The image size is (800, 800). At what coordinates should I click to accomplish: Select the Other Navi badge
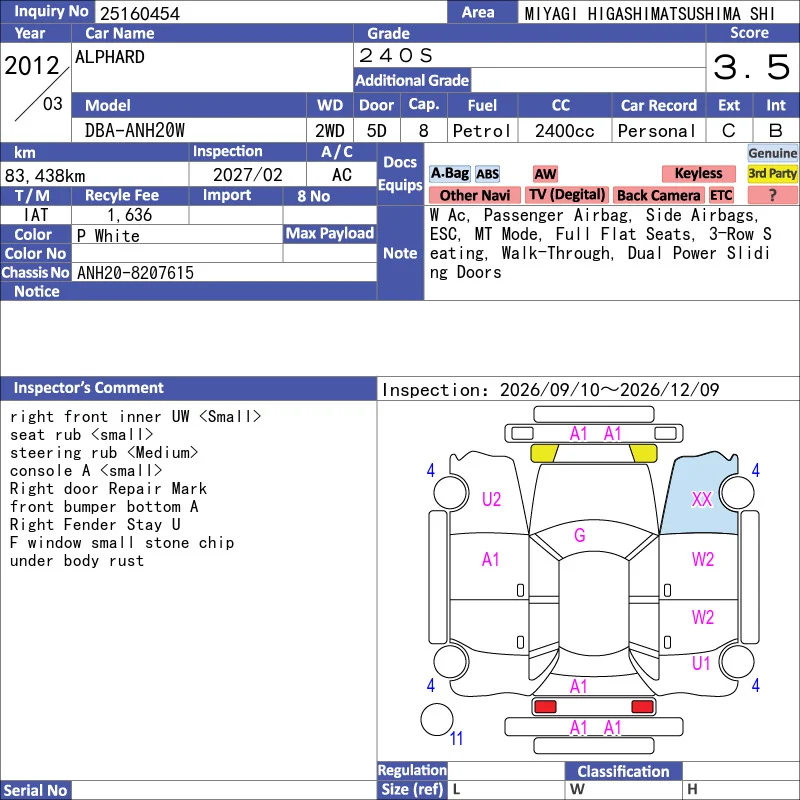tap(474, 195)
